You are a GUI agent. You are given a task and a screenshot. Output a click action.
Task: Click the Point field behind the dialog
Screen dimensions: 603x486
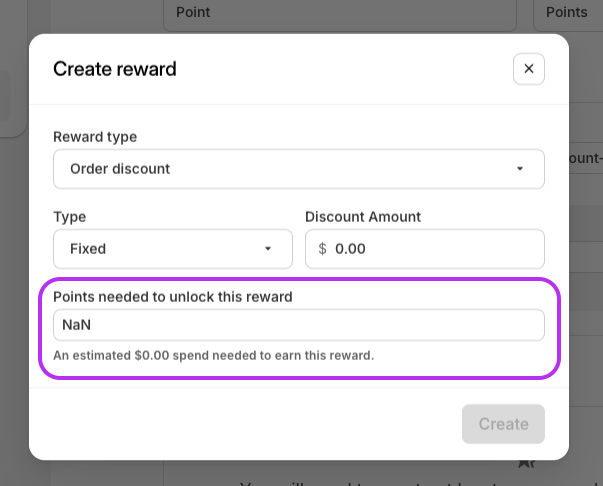(x=340, y=13)
